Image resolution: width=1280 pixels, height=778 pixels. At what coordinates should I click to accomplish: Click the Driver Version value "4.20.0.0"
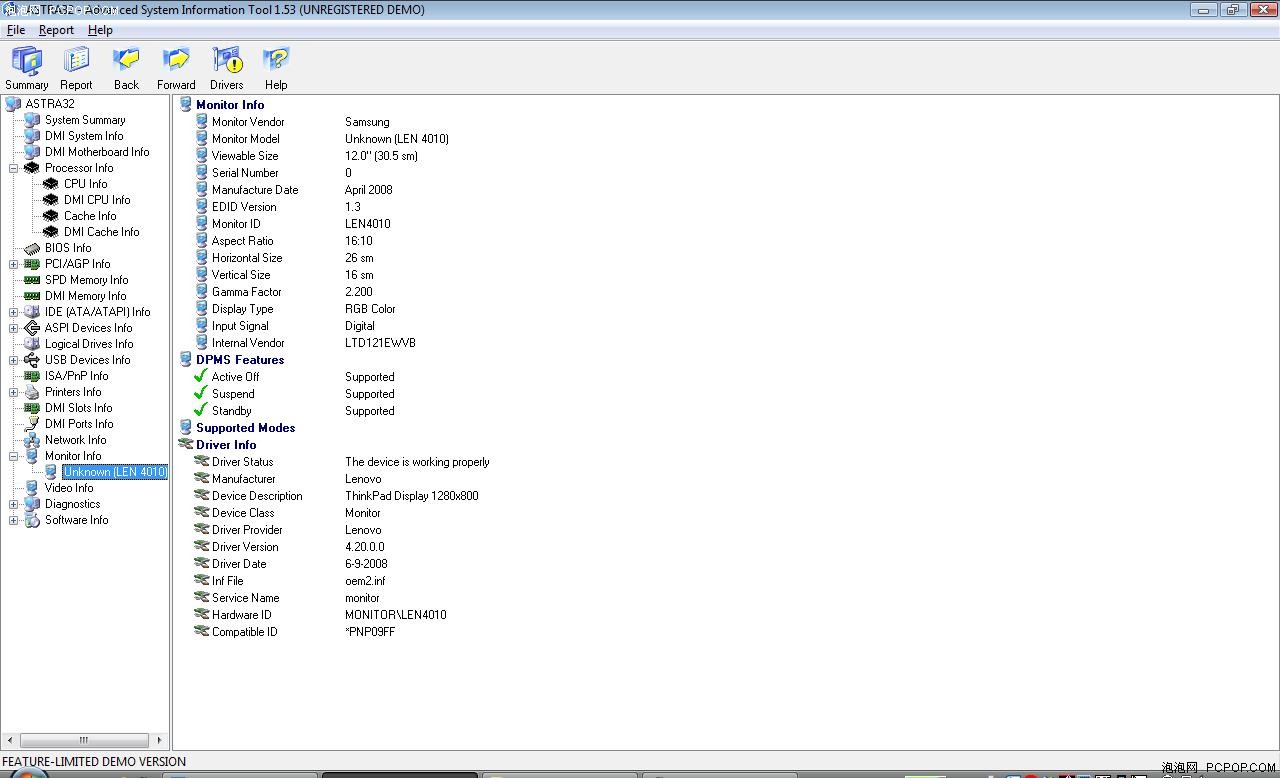point(365,547)
